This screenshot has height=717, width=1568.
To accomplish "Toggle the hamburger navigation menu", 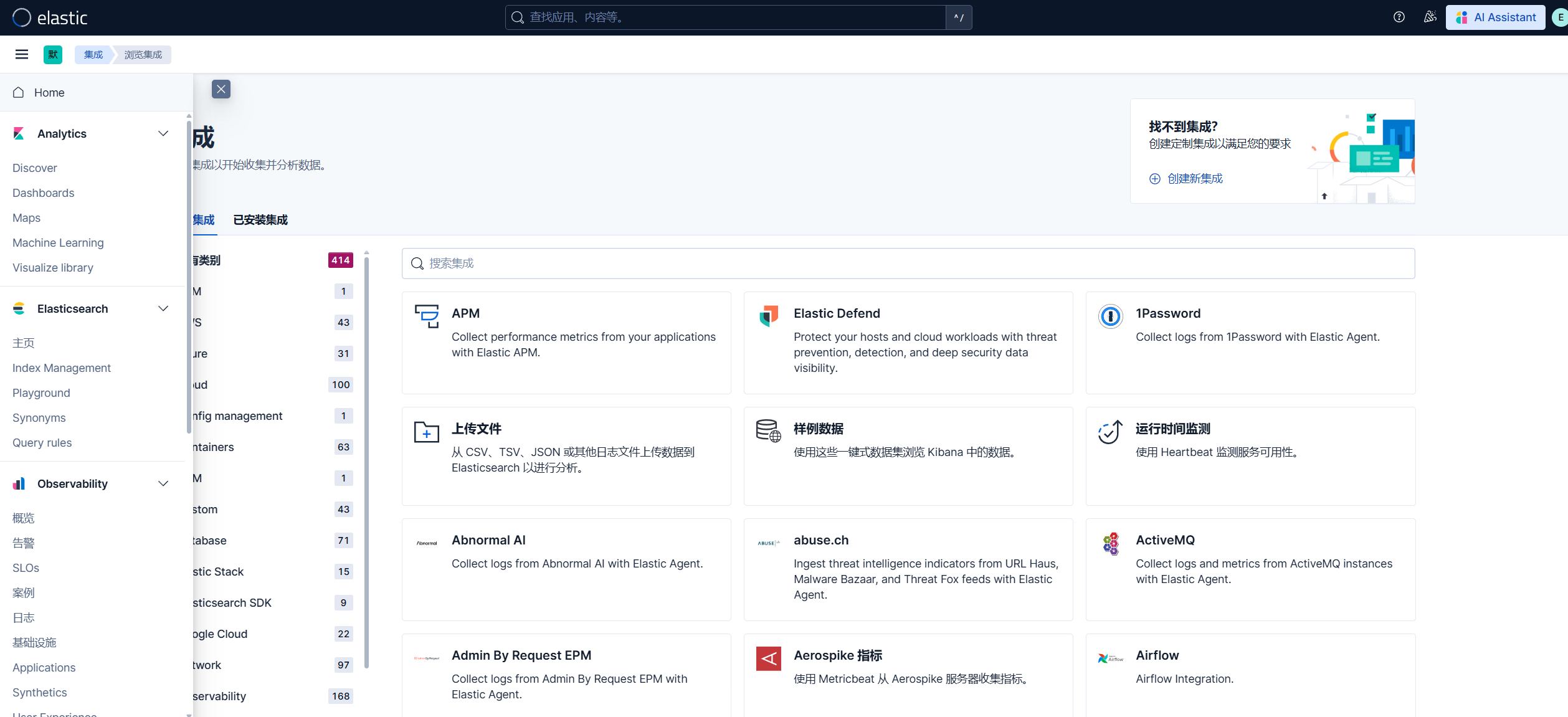I will [22, 54].
